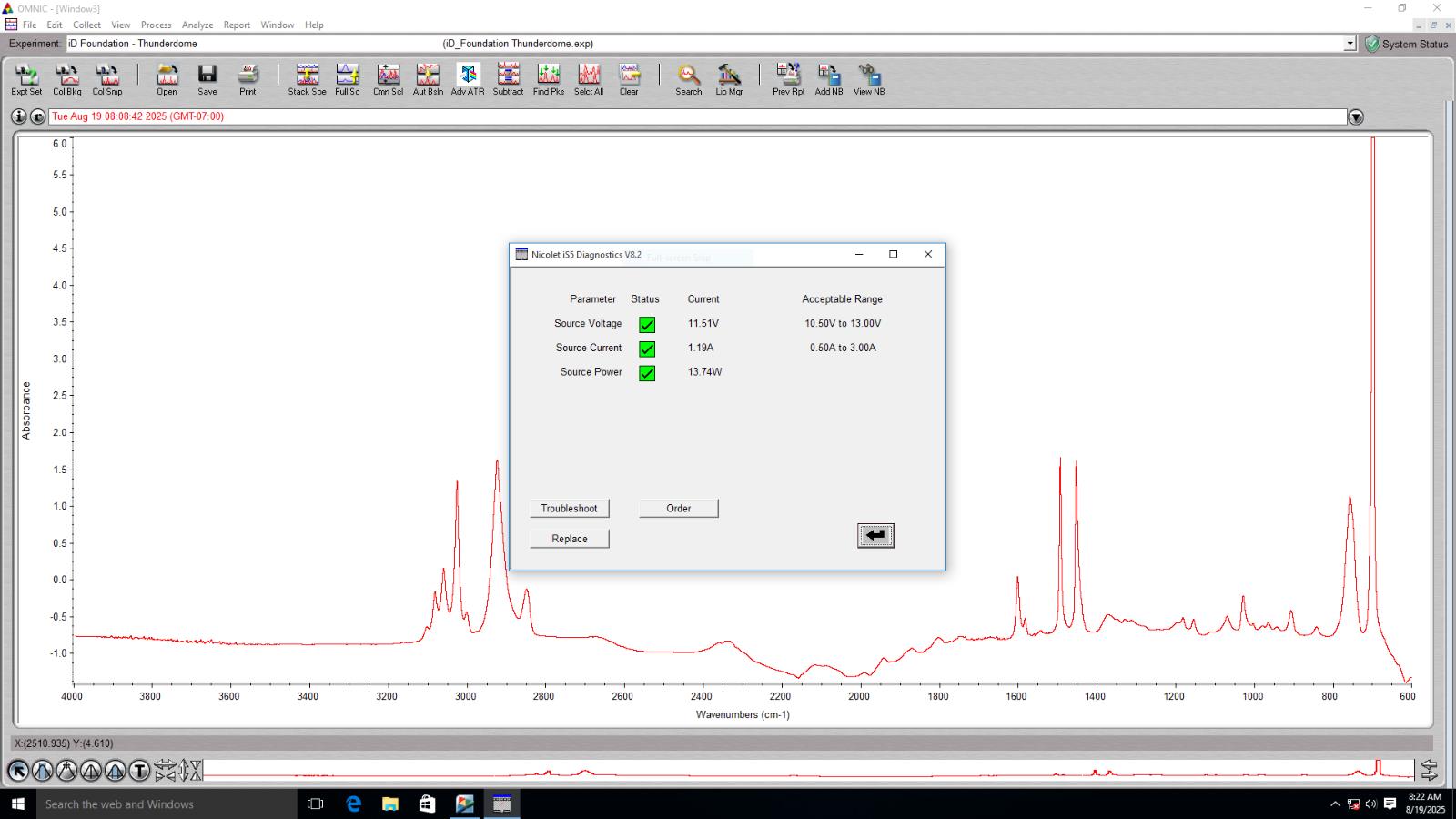The image size is (1456, 819).
Task: Expand the spectrum title list arrow
Action: (x=1356, y=117)
